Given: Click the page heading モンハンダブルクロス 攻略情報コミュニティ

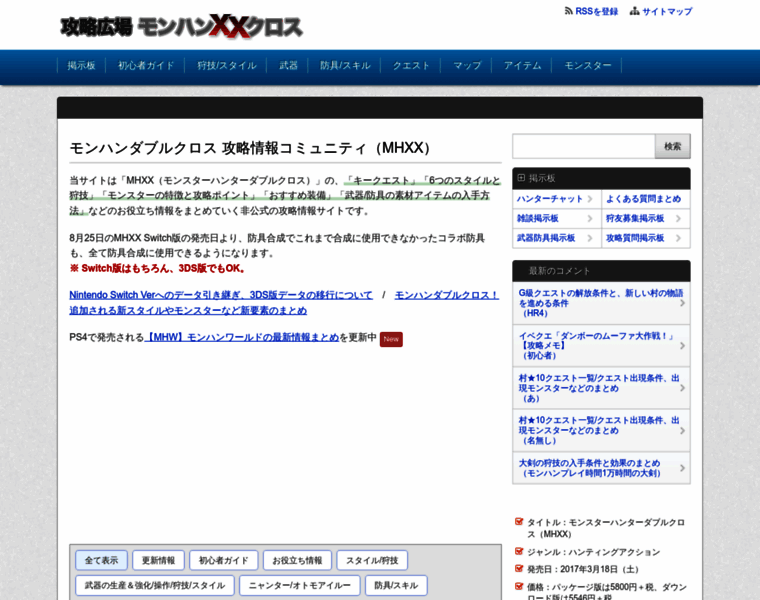Looking at the screenshot, I should coord(250,148).
